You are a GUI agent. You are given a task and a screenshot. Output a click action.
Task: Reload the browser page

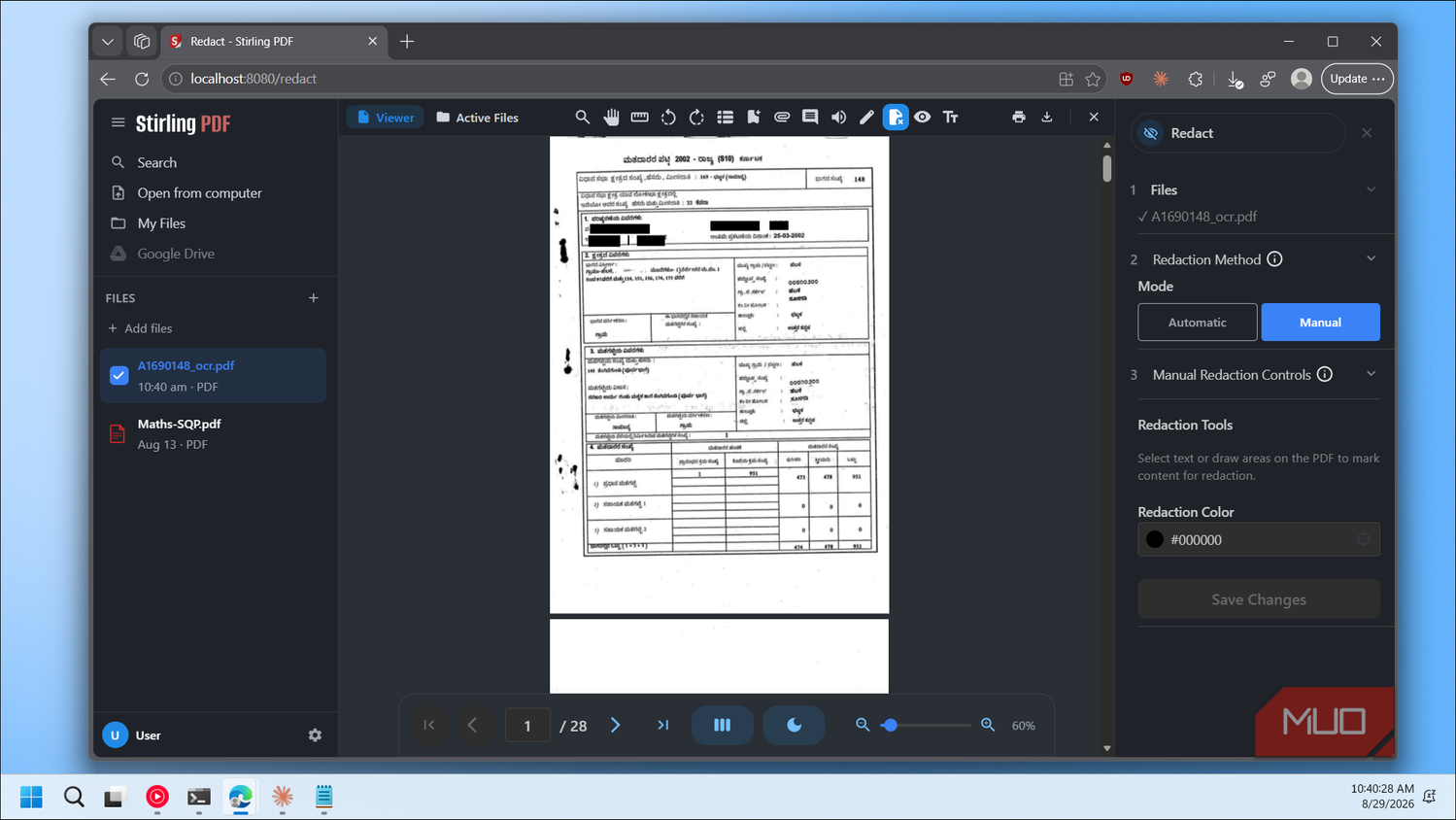(142, 79)
